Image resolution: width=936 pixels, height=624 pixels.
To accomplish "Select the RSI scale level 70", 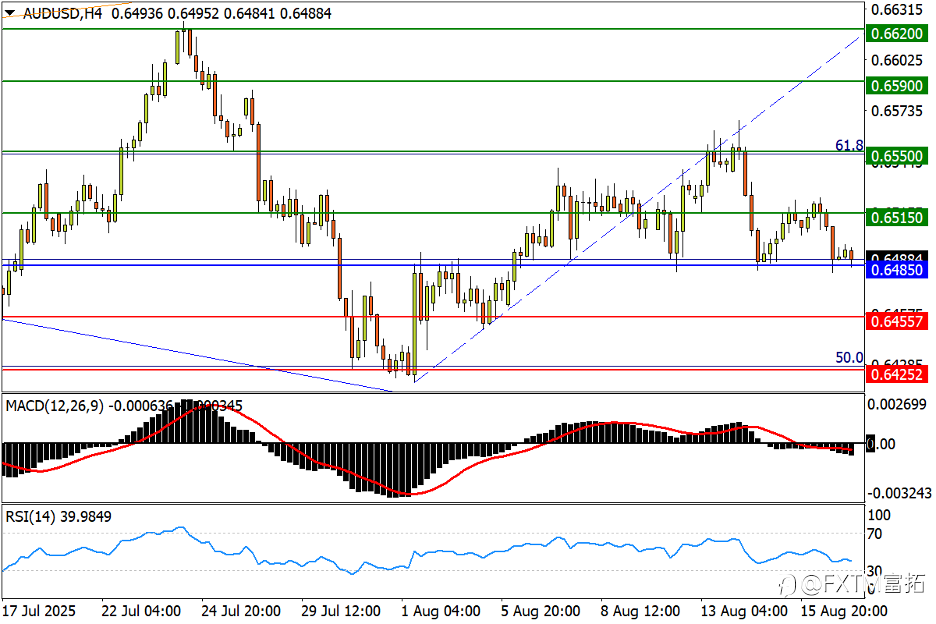I will [875, 534].
